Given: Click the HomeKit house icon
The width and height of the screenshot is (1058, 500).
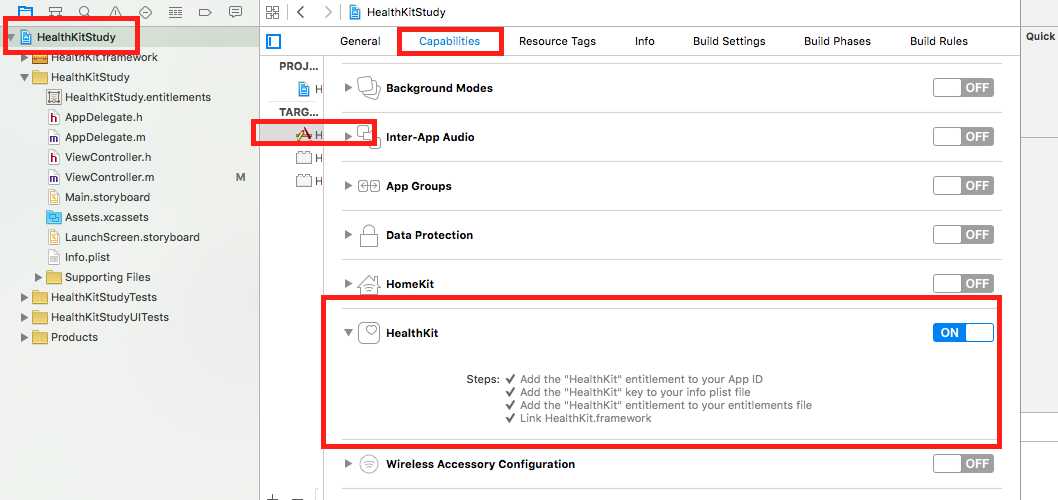Looking at the screenshot, I should point(368,284).
